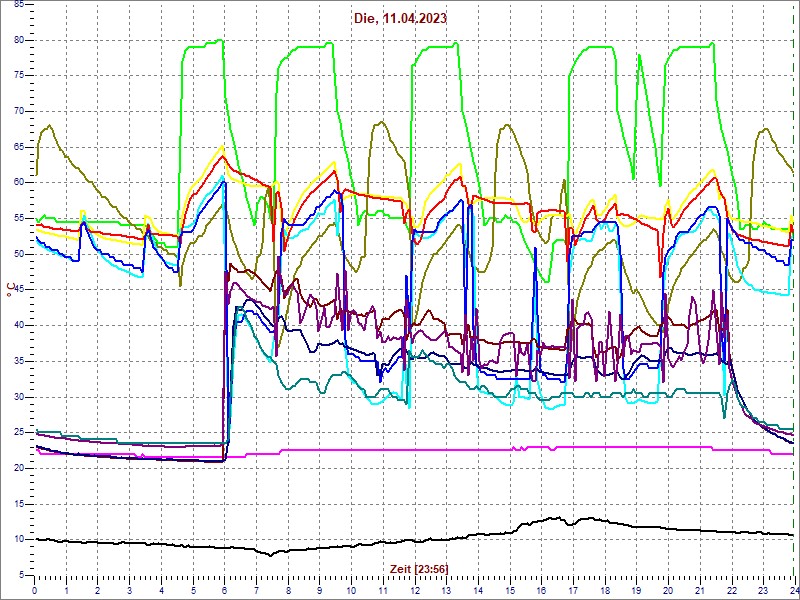Select the hour label '12' on the time axis
Screen dimensions: 800x600
(x=415, y=591)
